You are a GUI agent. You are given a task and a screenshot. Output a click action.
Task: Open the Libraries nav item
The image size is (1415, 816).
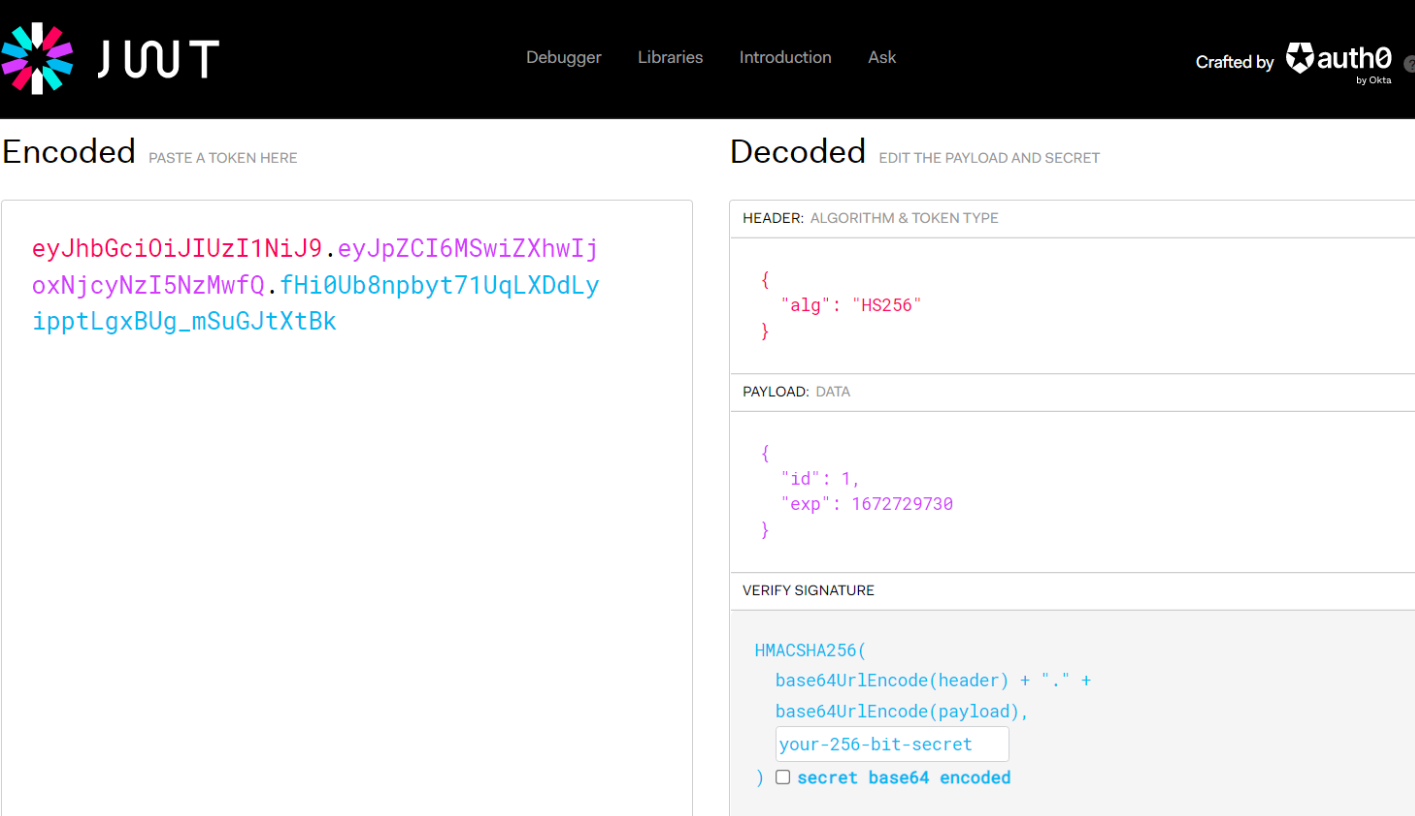[x=670, y=58]
